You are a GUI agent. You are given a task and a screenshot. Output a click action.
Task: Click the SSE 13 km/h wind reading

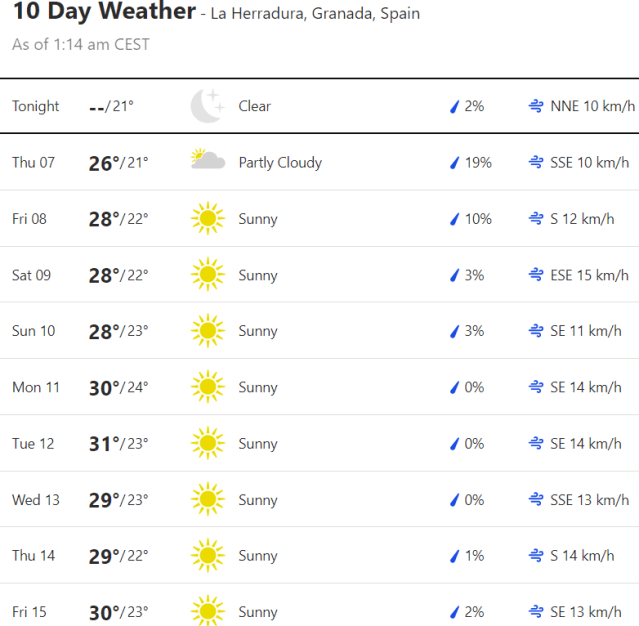[x=589, y=500]
